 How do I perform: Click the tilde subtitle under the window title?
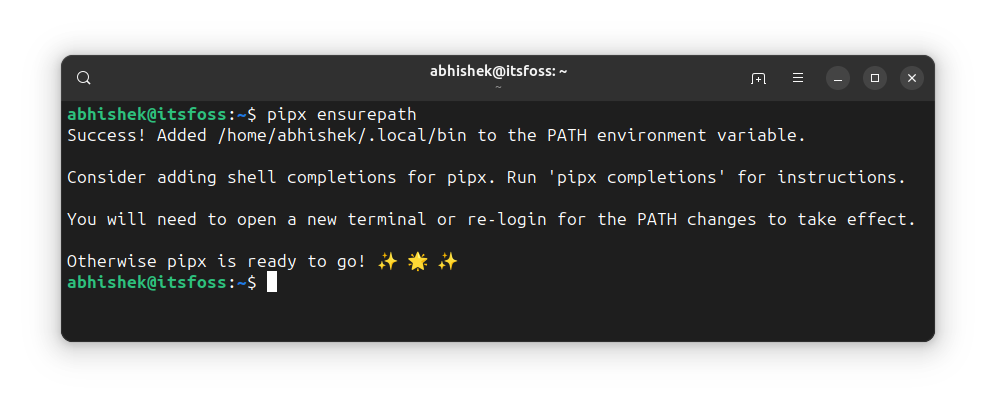pos(499,87)
